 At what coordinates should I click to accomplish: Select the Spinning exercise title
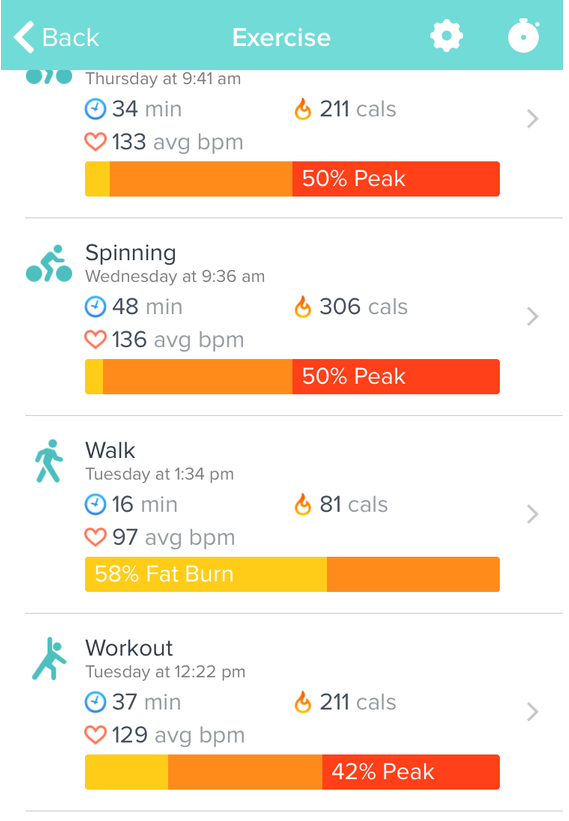[x=131, y=253]
